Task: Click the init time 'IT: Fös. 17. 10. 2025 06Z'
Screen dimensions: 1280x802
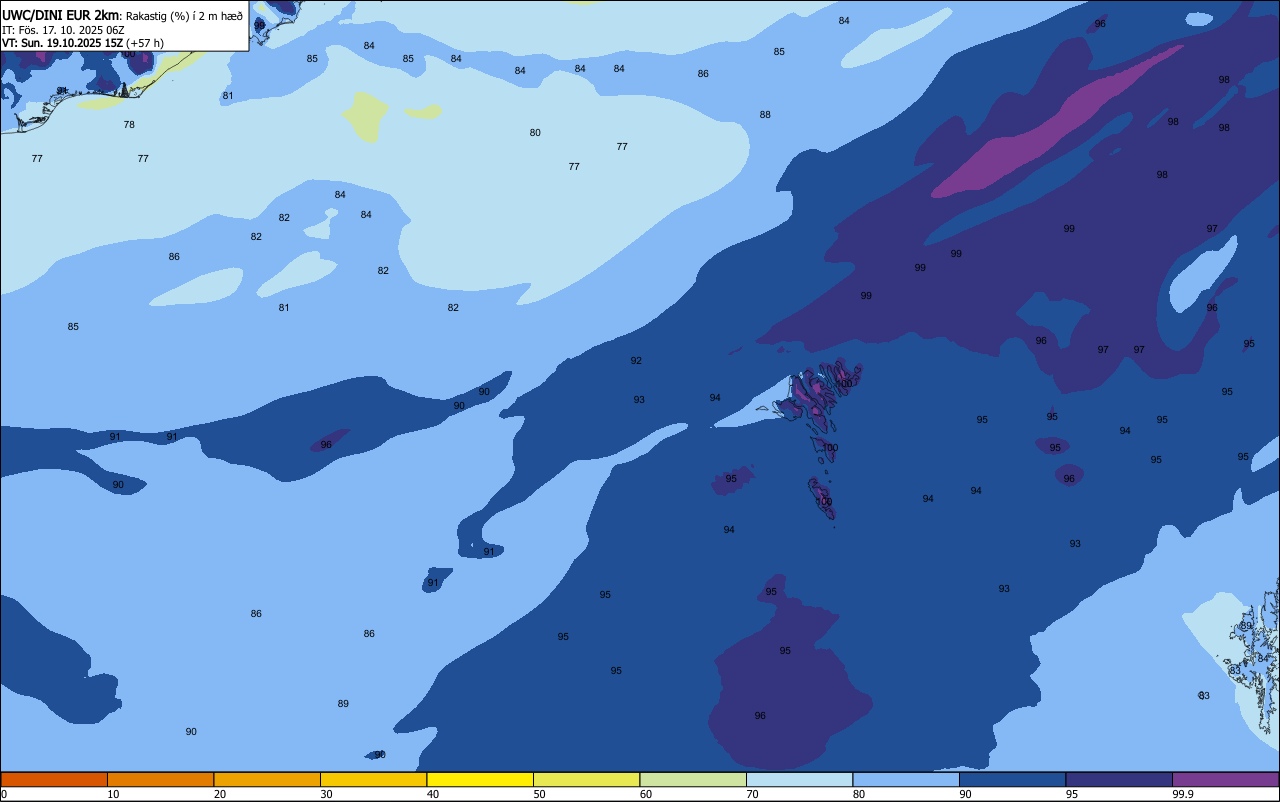Action: click(x=63, y=30)
